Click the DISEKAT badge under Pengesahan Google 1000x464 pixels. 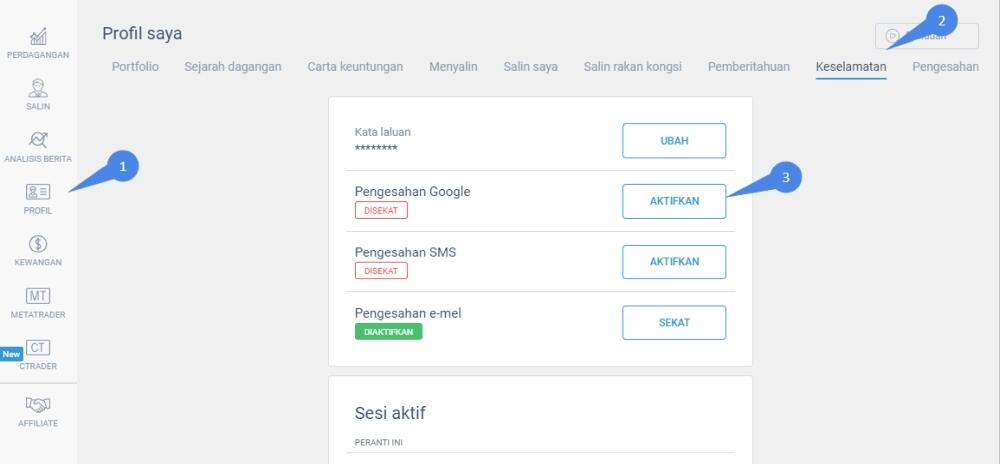point(381,210)
